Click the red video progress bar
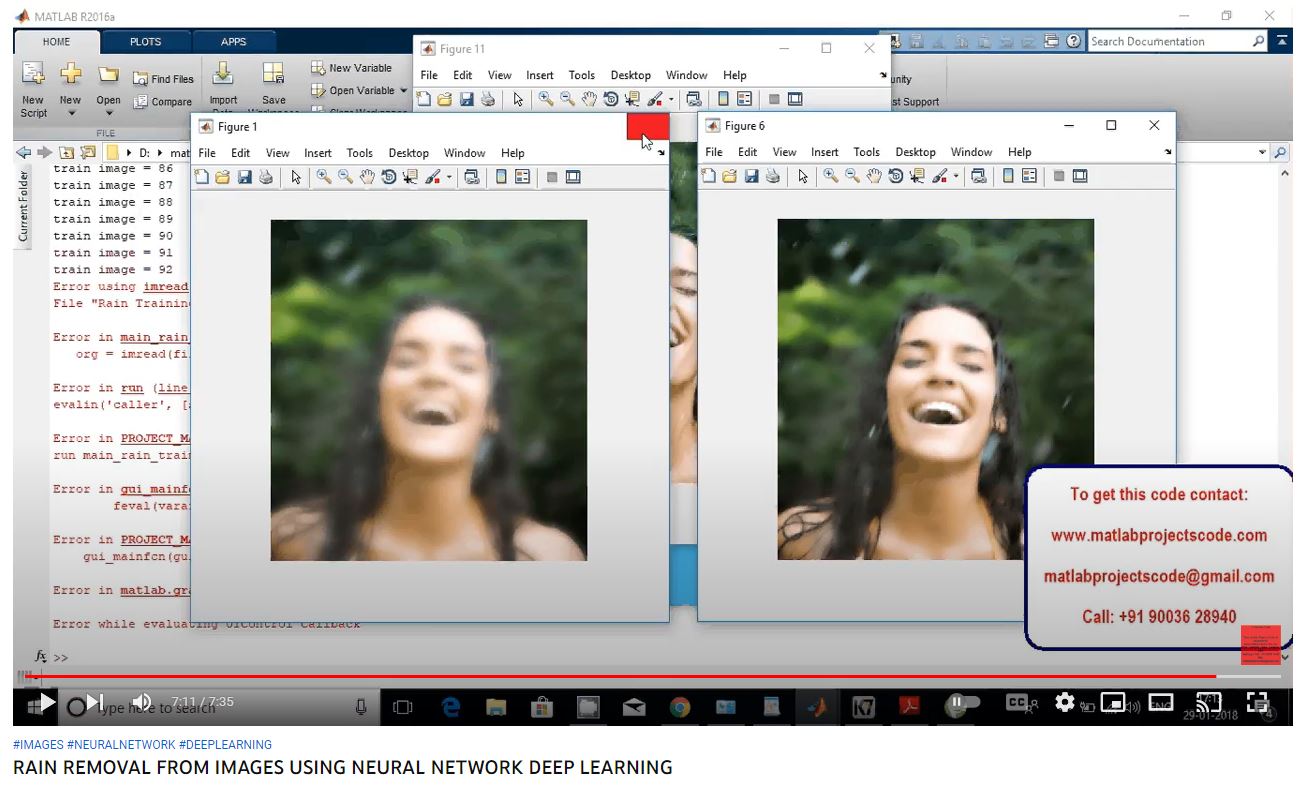 tap(600, 677)
